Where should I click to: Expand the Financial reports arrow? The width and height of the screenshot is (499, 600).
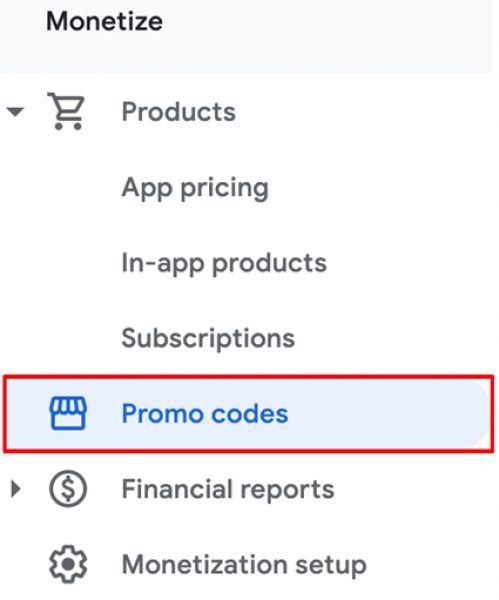click(x=16, y=489)
